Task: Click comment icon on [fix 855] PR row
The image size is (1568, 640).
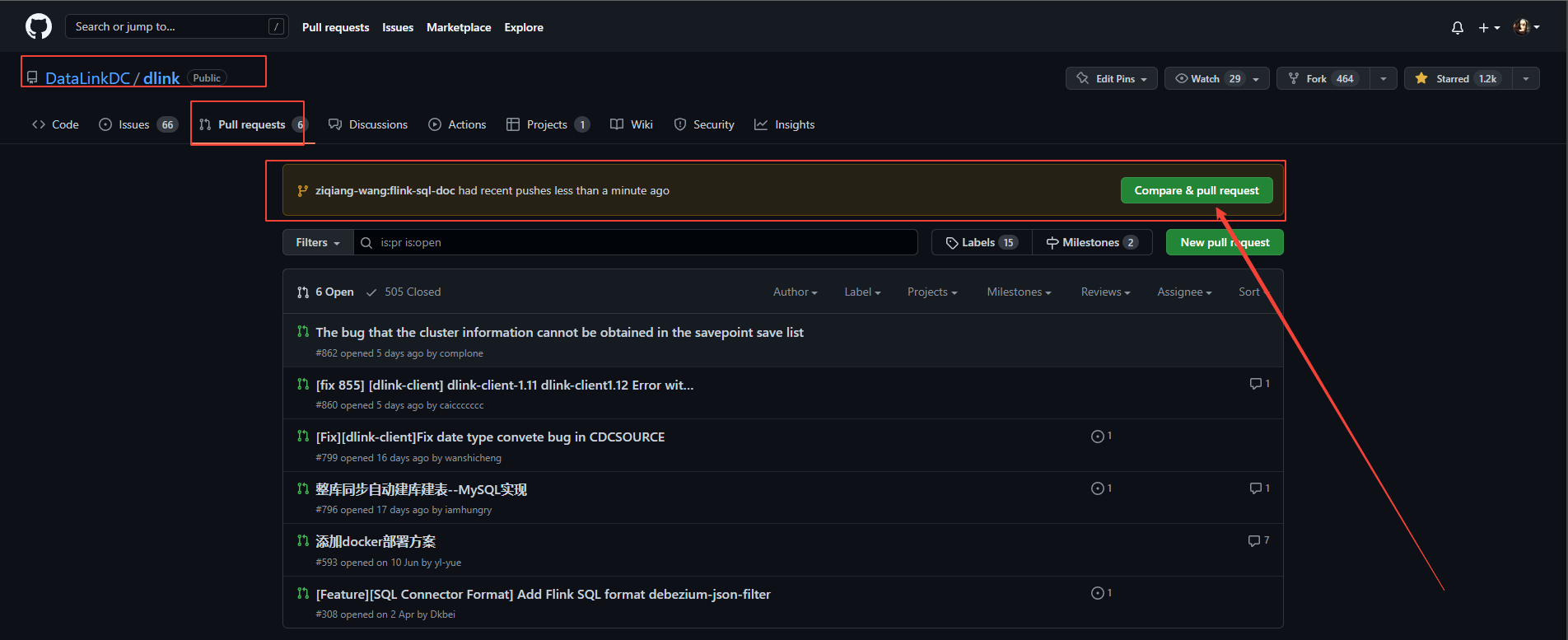Action: point(1259,384)
